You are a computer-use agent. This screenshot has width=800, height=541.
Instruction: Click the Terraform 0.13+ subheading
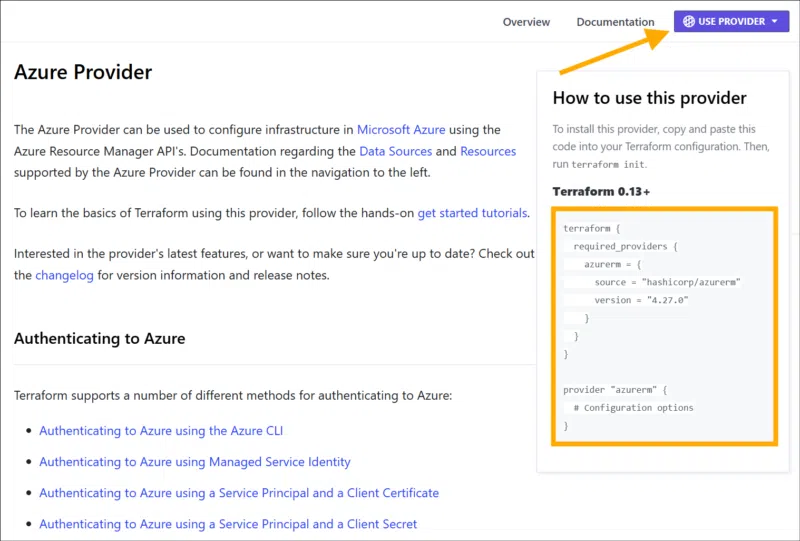click(601, 191)
